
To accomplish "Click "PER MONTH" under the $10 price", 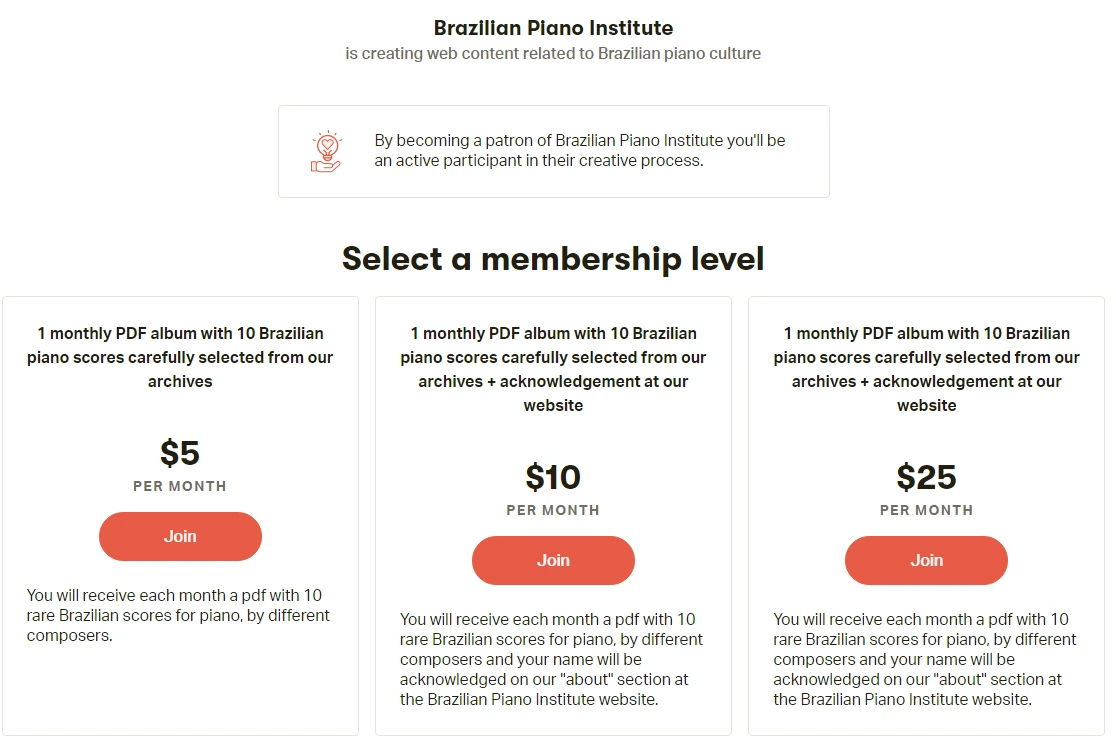I will tap(553, 510).
